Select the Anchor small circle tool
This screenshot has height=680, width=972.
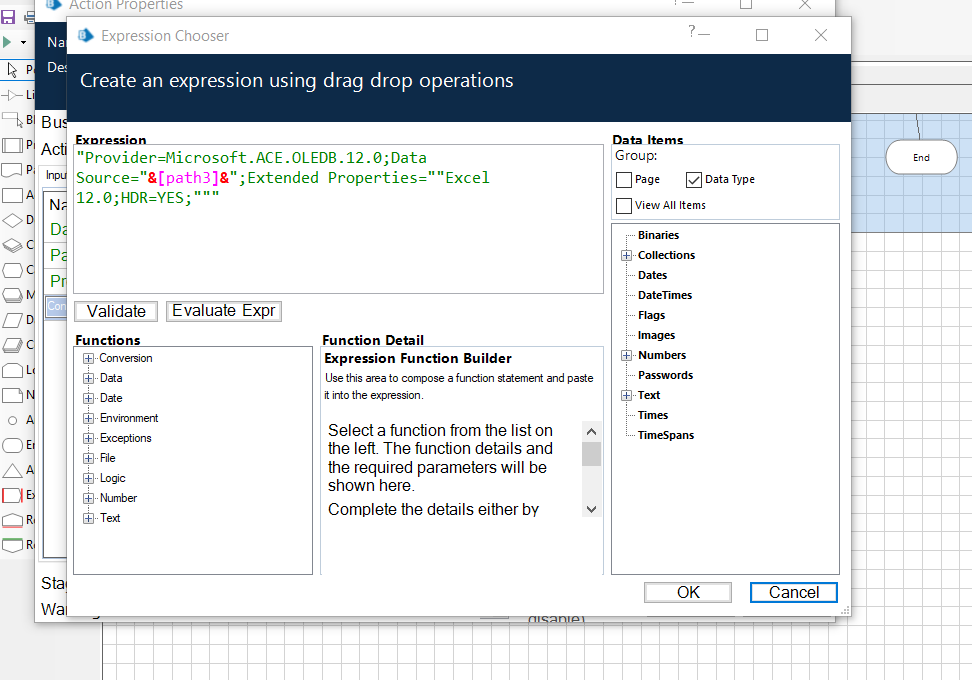(12, 420)
